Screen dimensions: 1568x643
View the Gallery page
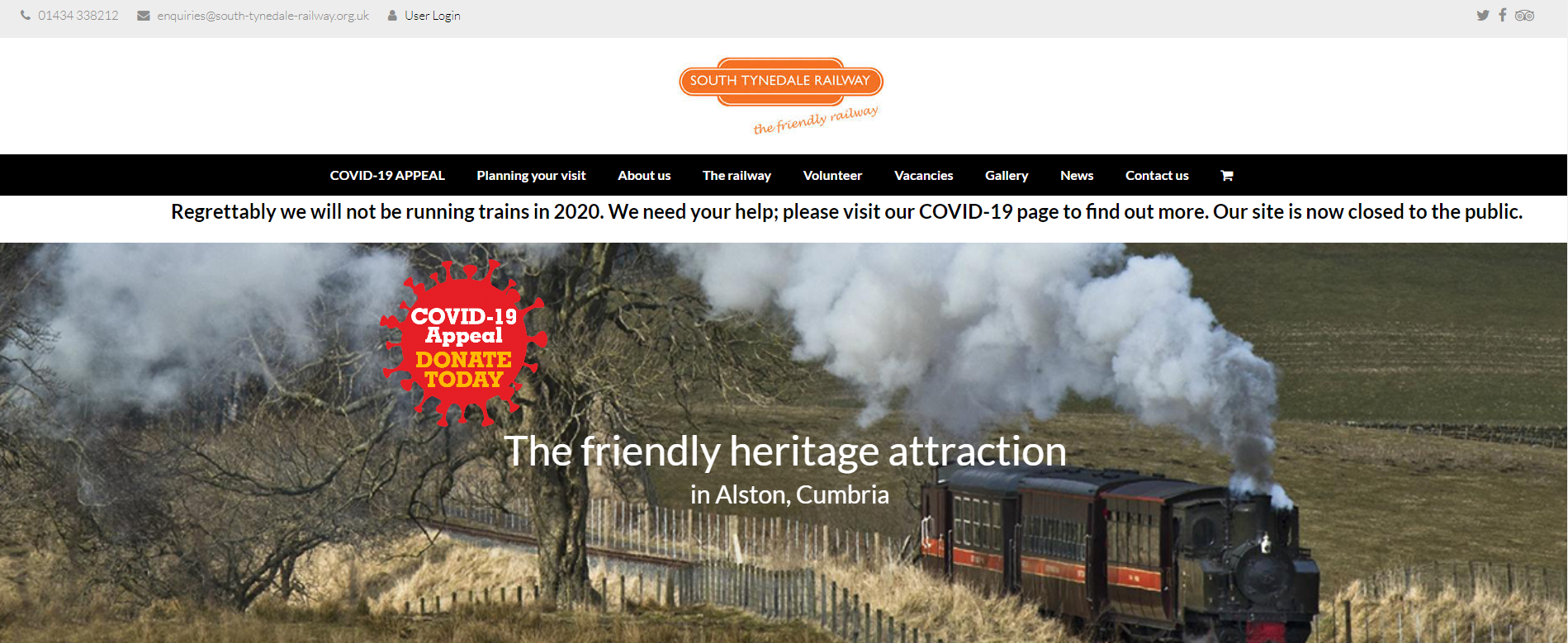tap(1007, 175)
